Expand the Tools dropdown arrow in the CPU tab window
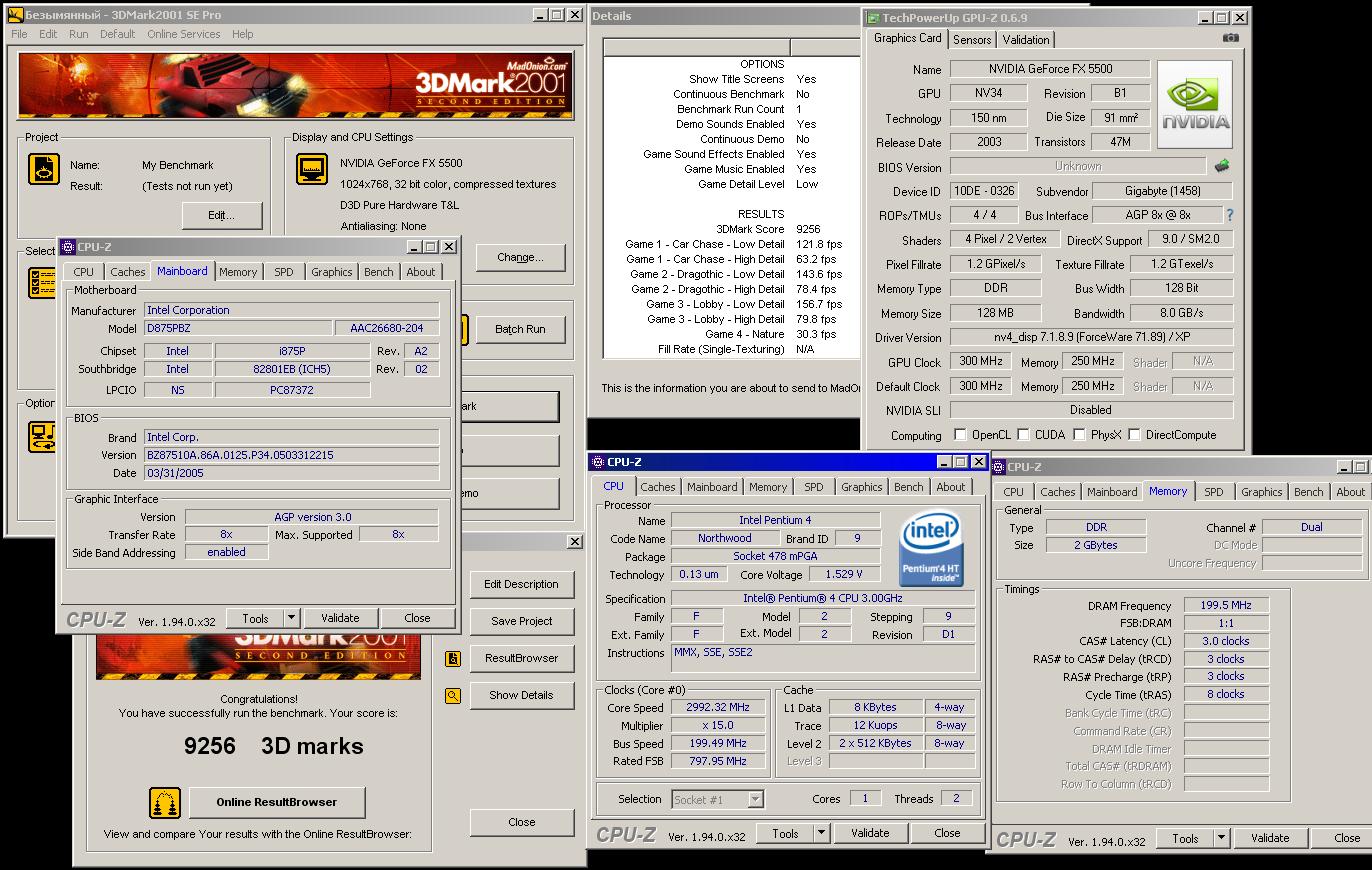 [x=821, y=833]
